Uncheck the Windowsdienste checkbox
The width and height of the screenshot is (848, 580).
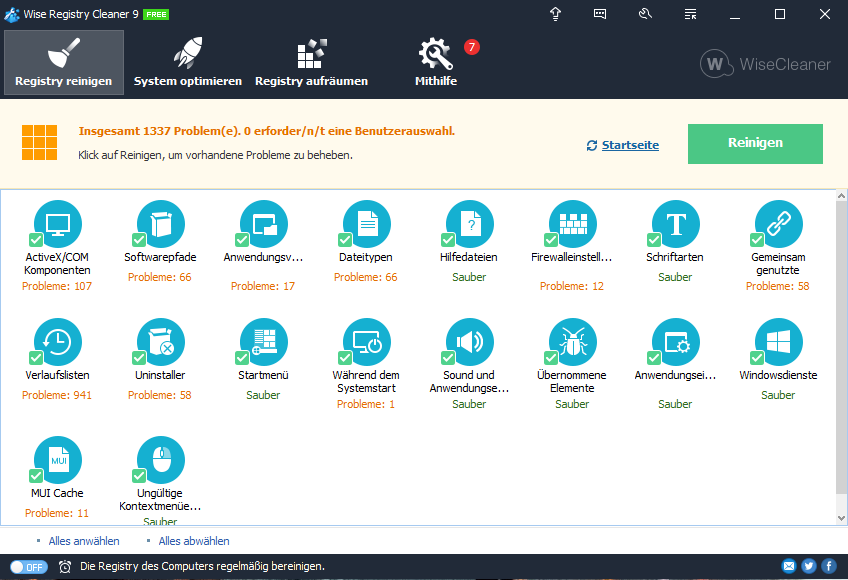[x=757, y=358]
